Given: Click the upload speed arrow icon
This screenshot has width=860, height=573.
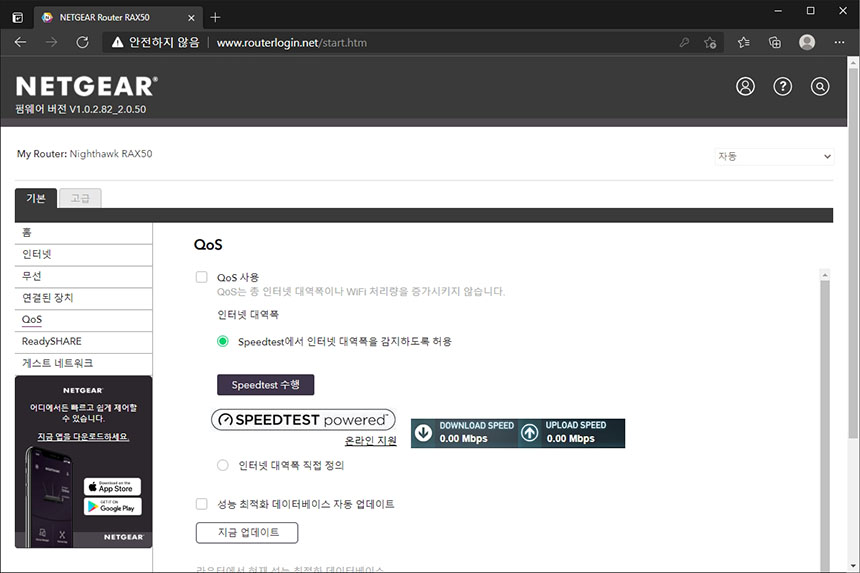Looking at the screenshot, I should click(529, 433).
